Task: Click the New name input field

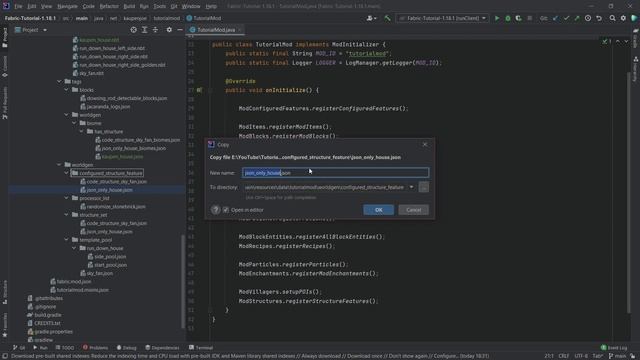Action: pos(335,173)
